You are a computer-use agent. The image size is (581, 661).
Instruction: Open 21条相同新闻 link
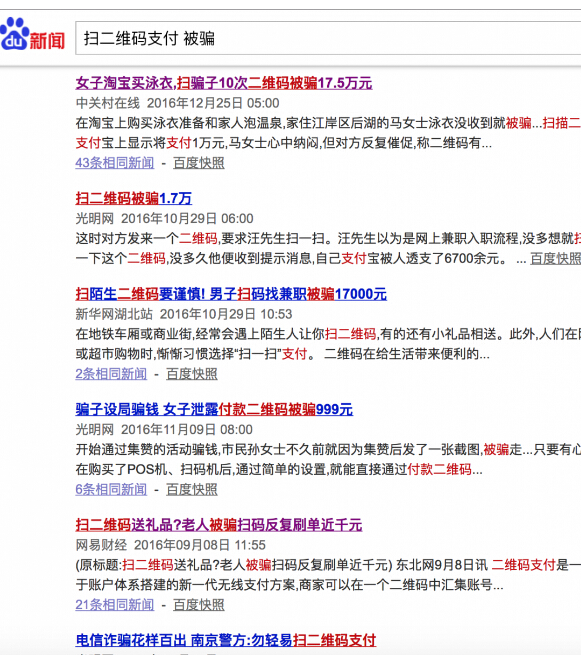(x=115, y=605)
